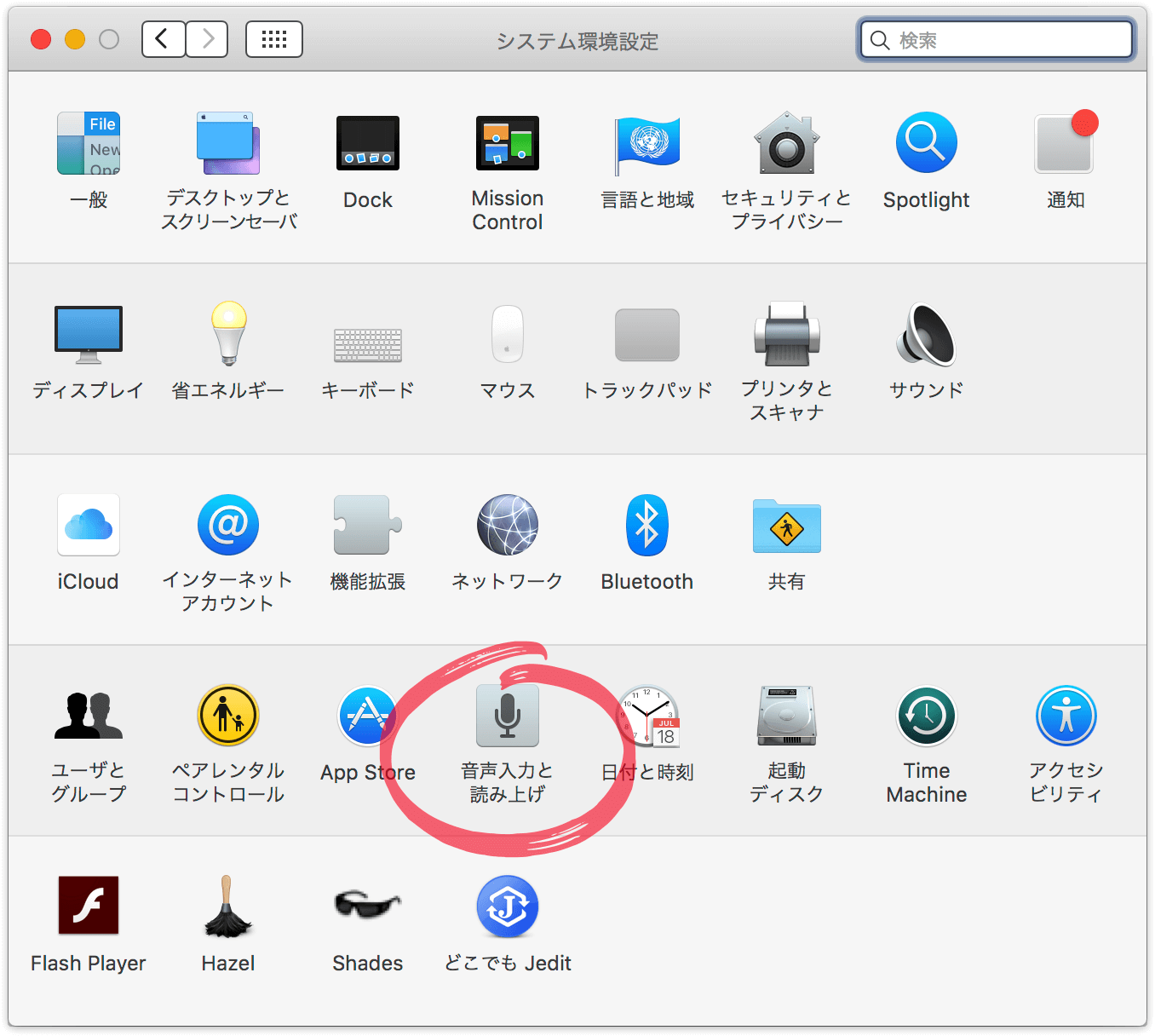The width and height of the screenshot is (1155, 1036).
Task: Open 共有 (Sharing) preferences
Action: tap(787, 527)
